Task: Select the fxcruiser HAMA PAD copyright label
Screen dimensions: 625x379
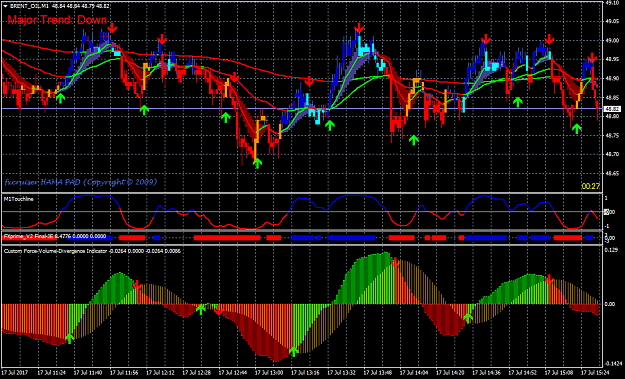Action: (x=81, y=182)
